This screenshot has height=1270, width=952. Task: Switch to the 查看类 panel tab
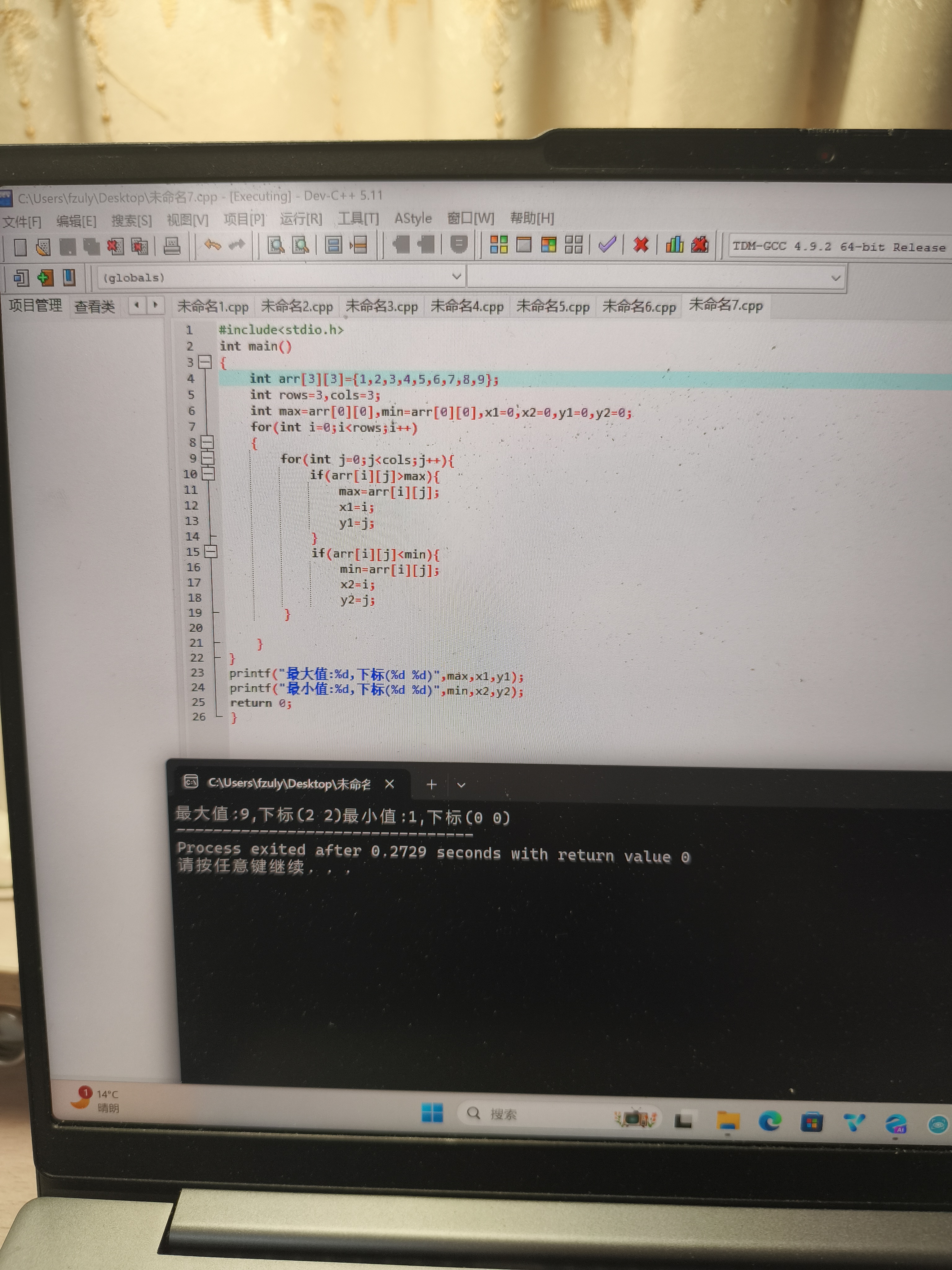coord(95,307)
